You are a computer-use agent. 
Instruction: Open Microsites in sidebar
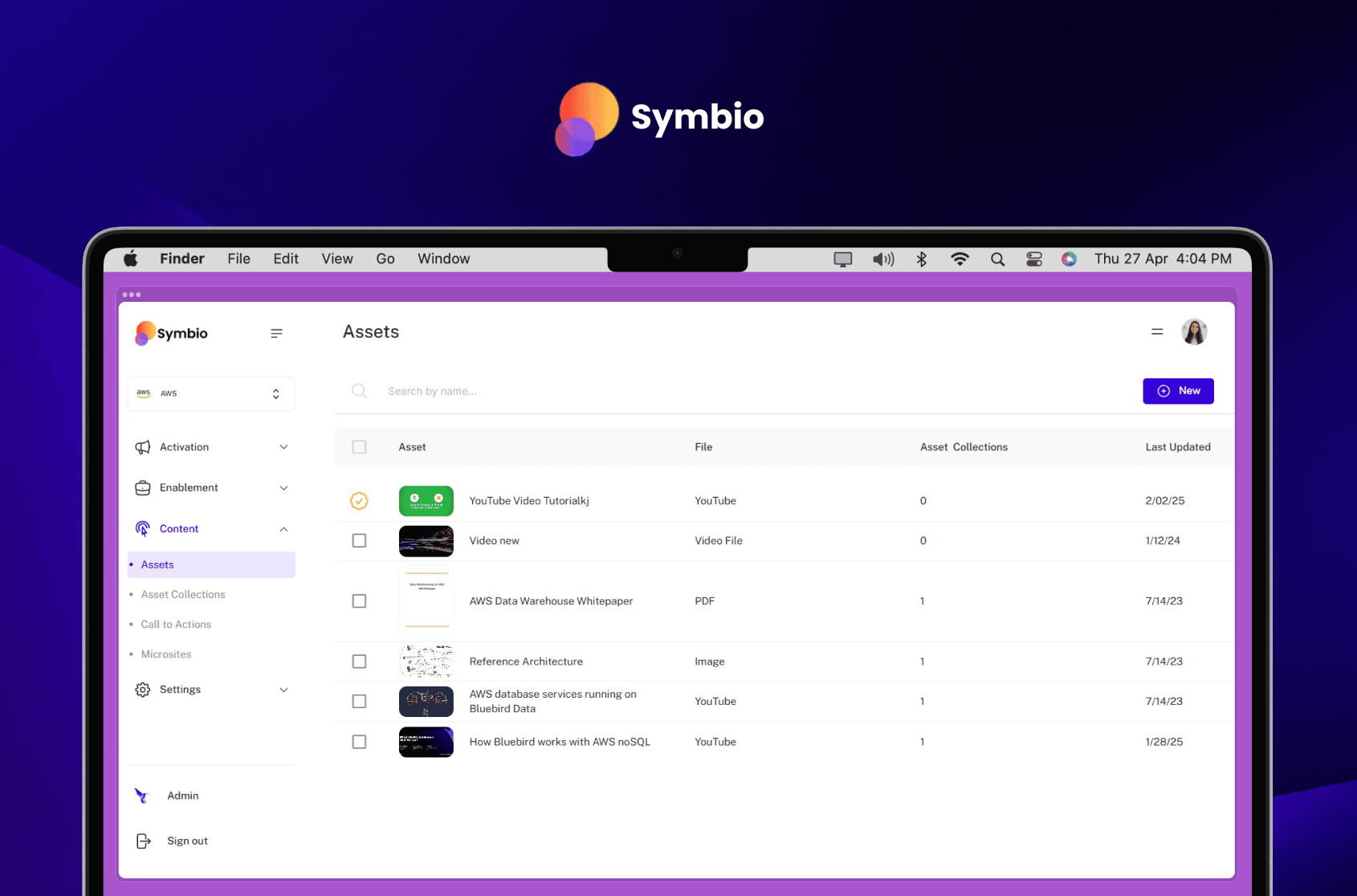click(166, 654)
